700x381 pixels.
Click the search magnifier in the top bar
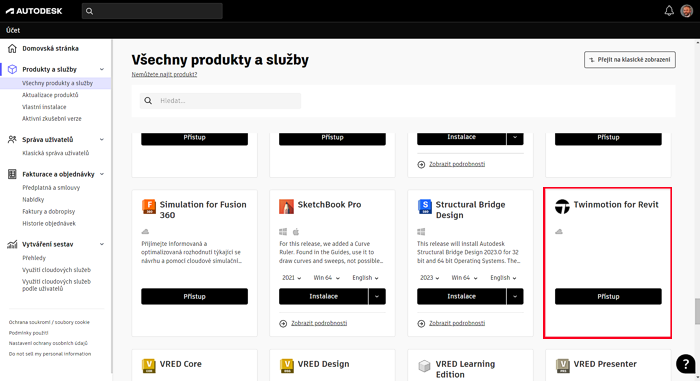coord(89,11)
